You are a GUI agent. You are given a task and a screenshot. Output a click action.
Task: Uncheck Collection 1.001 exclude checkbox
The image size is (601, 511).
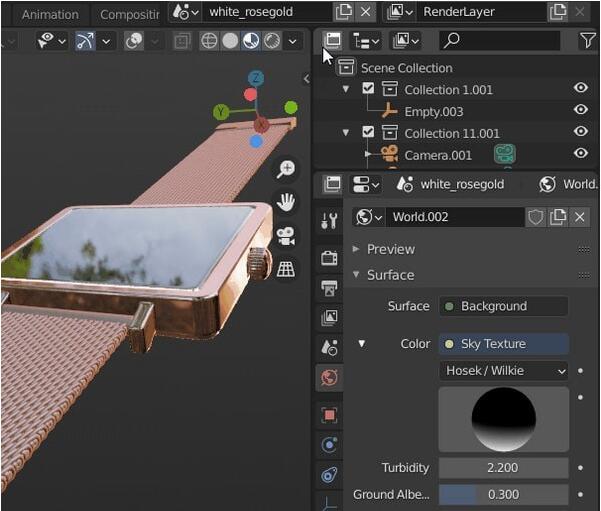coord(368,89)
